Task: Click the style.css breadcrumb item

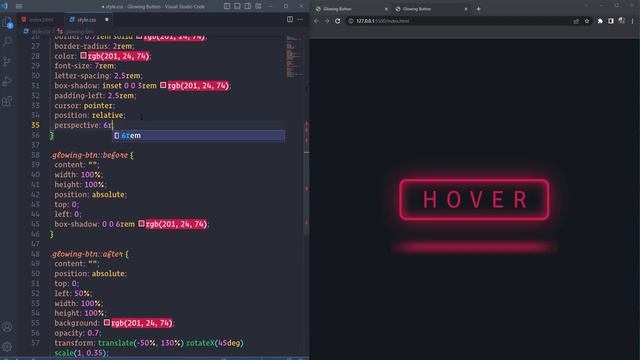Action: [x=38, y=31]
